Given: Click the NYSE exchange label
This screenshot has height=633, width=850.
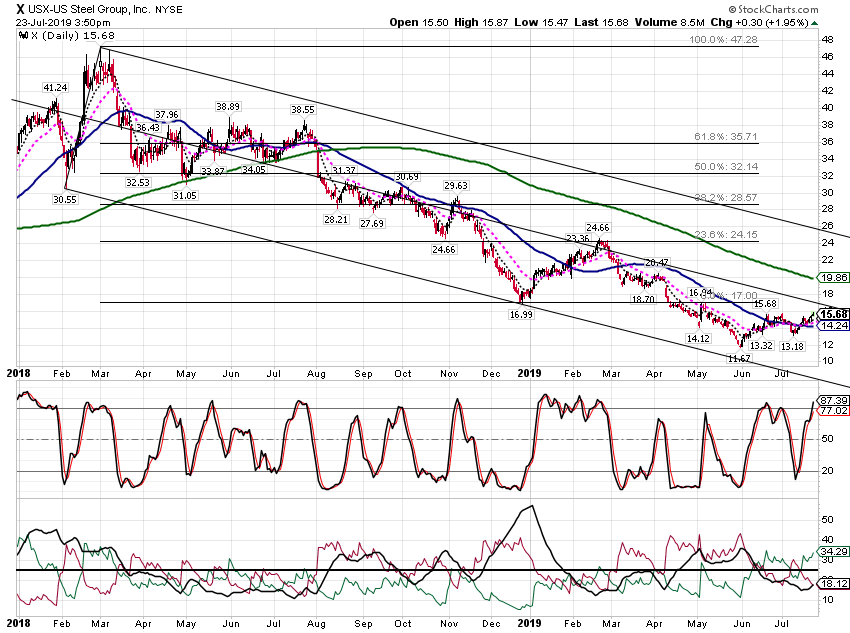Looking at the screenshot, I should (169, 10).
